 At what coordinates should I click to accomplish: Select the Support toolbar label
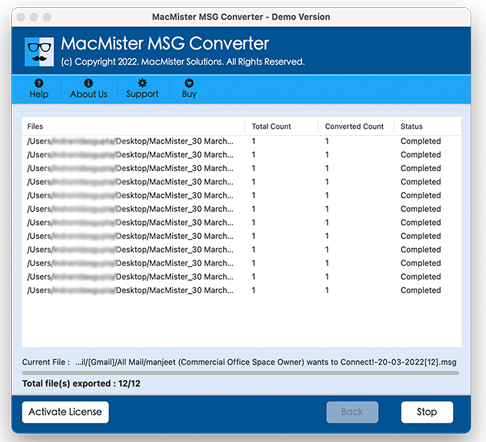click(142, 94)
